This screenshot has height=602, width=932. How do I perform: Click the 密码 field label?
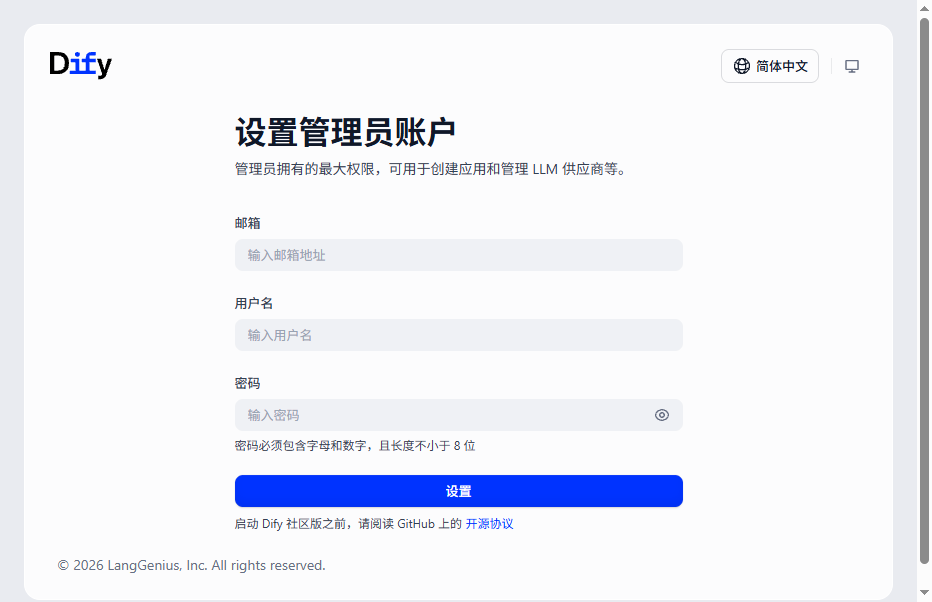[247, 383]
